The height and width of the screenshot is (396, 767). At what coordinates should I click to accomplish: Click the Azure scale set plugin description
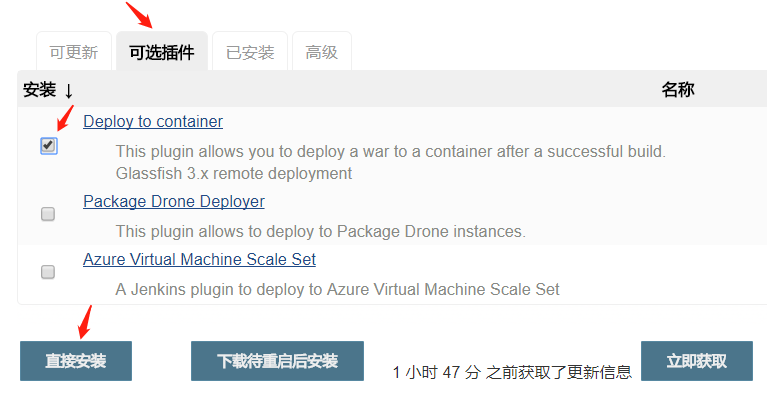pyautogui.click(x=338, y=289)
